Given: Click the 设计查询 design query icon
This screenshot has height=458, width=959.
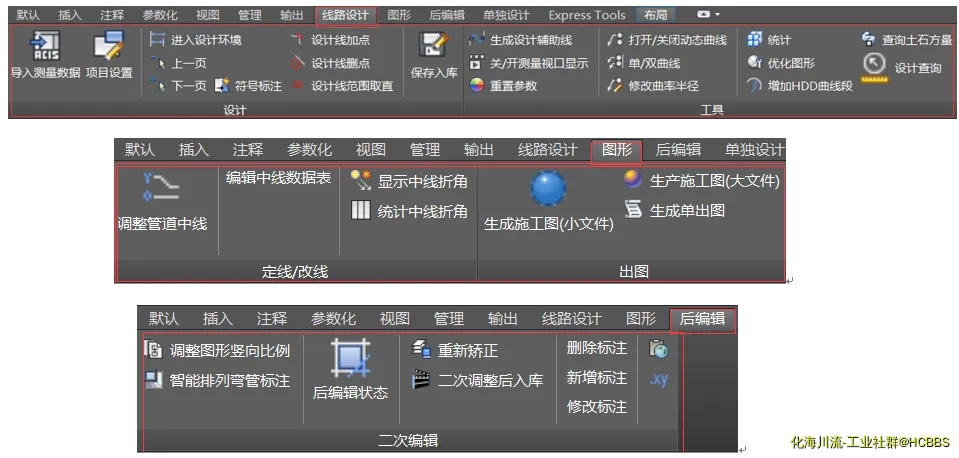Looking at the screenshot, I should pyautogui.click(x=875, y=68).
